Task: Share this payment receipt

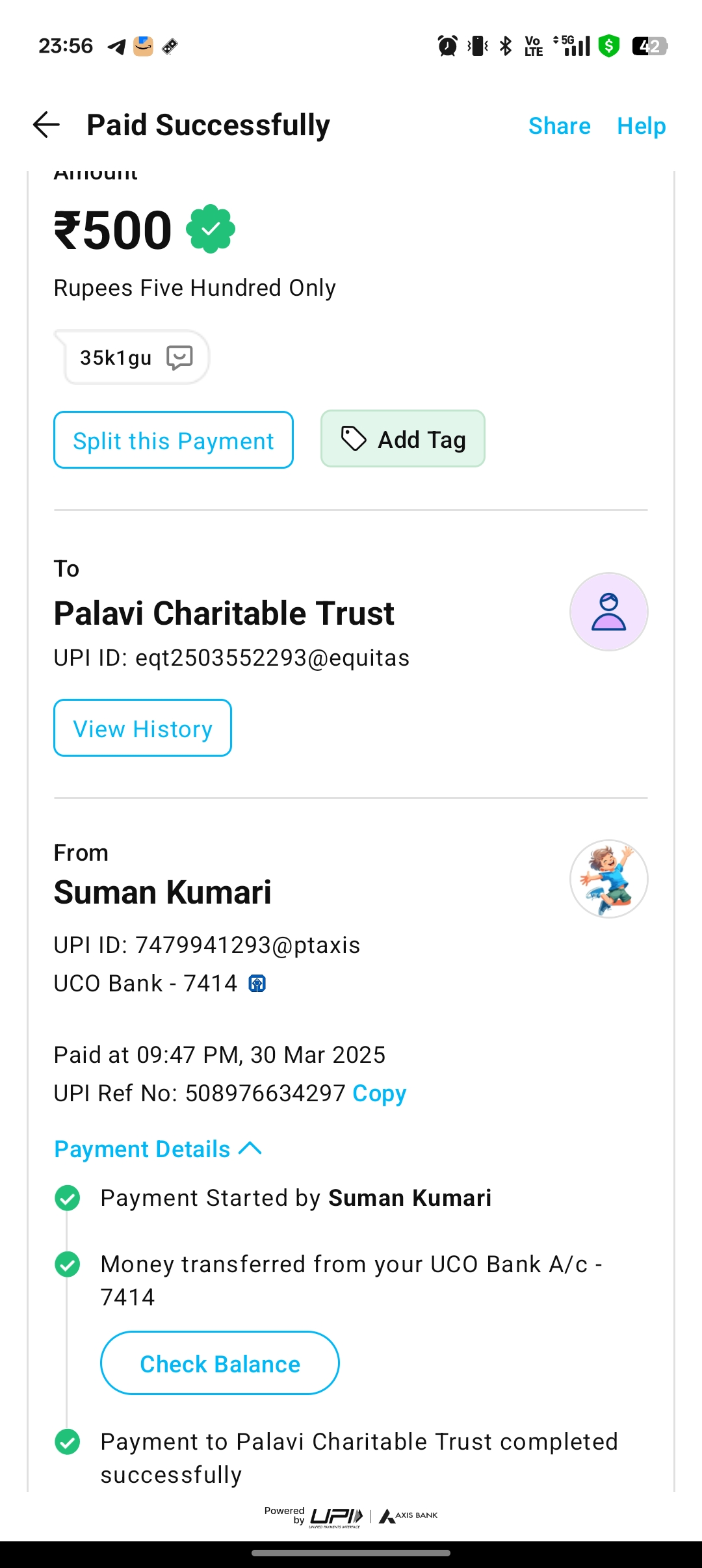Action: point(559,125)
